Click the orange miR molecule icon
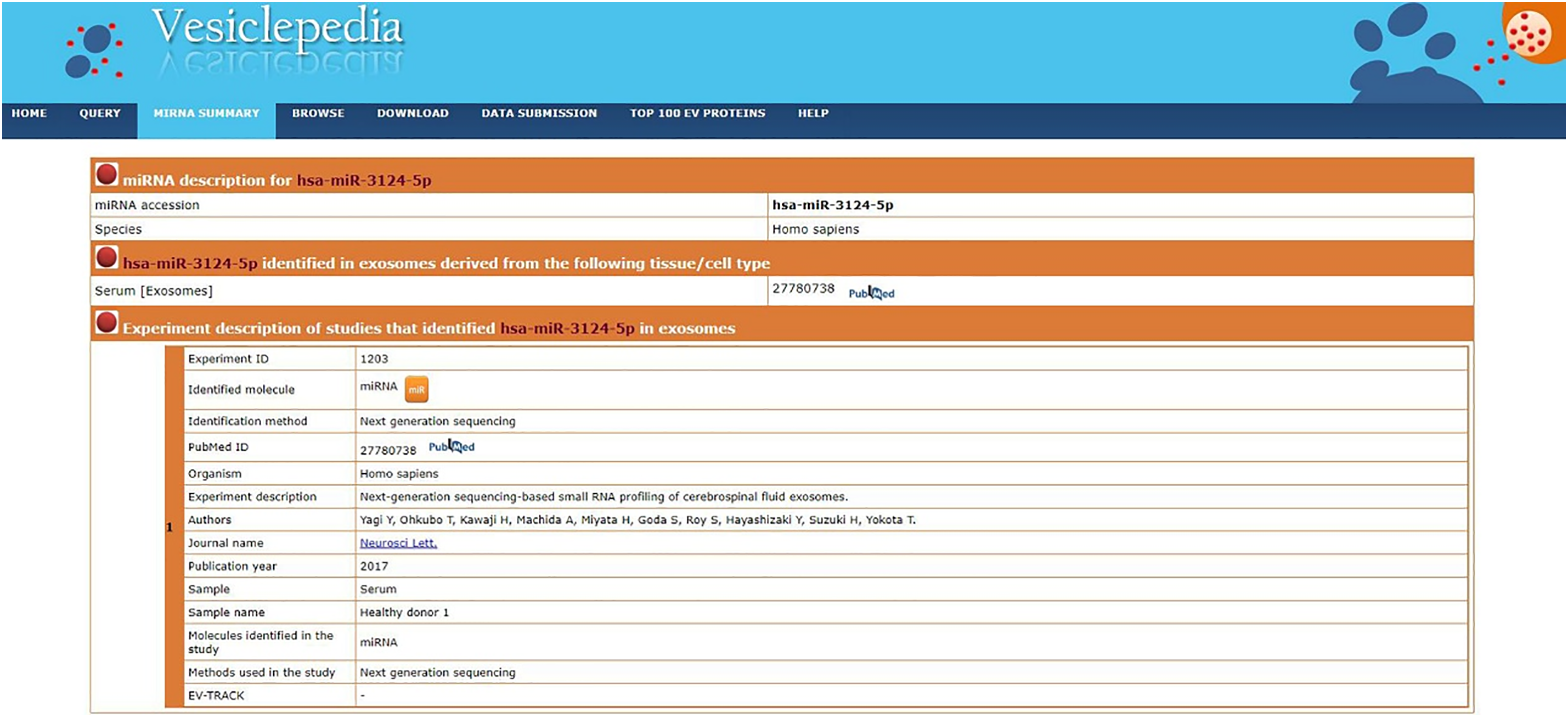The height and width of the screenshot is (717, 1568). [x=416, y=389]
